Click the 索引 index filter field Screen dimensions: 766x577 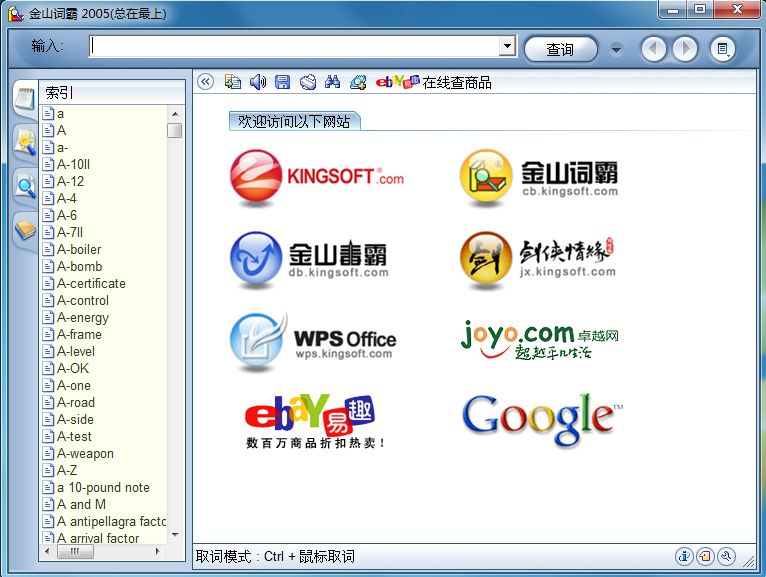[112, 92]
